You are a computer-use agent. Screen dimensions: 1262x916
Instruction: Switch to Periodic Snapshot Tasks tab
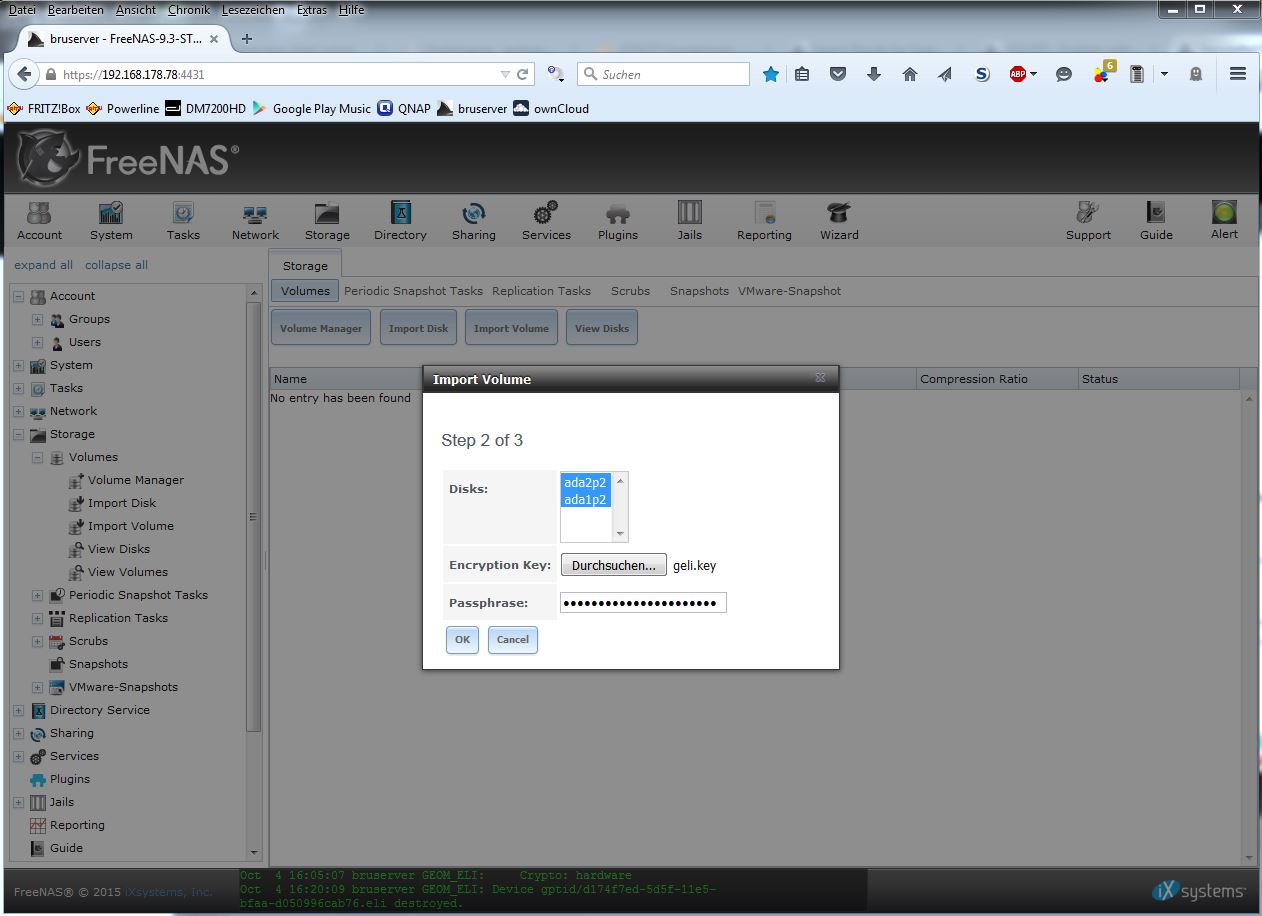click(413, 291)
